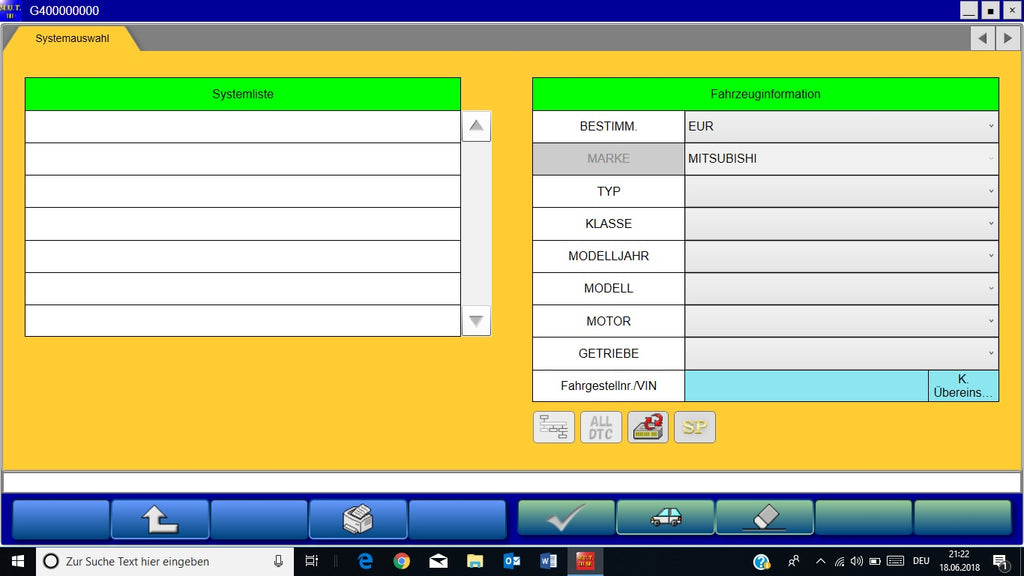Viewport: 1024px width, 576px height.
Task: Open Windows Start menu
Action: tap(18, 561)
